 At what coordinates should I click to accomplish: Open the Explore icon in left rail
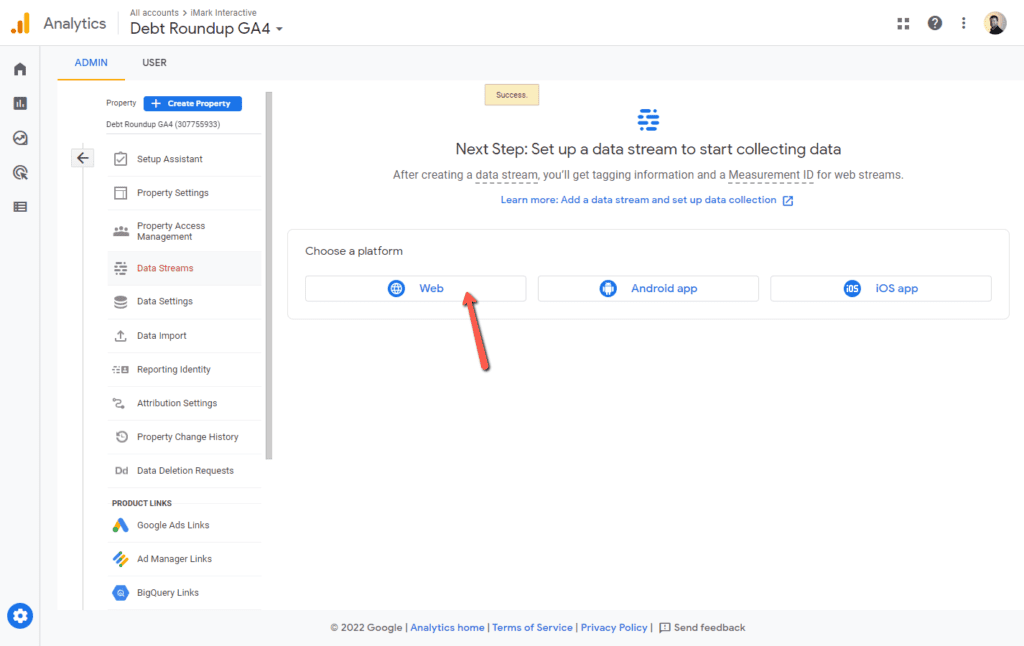(20, 138)
